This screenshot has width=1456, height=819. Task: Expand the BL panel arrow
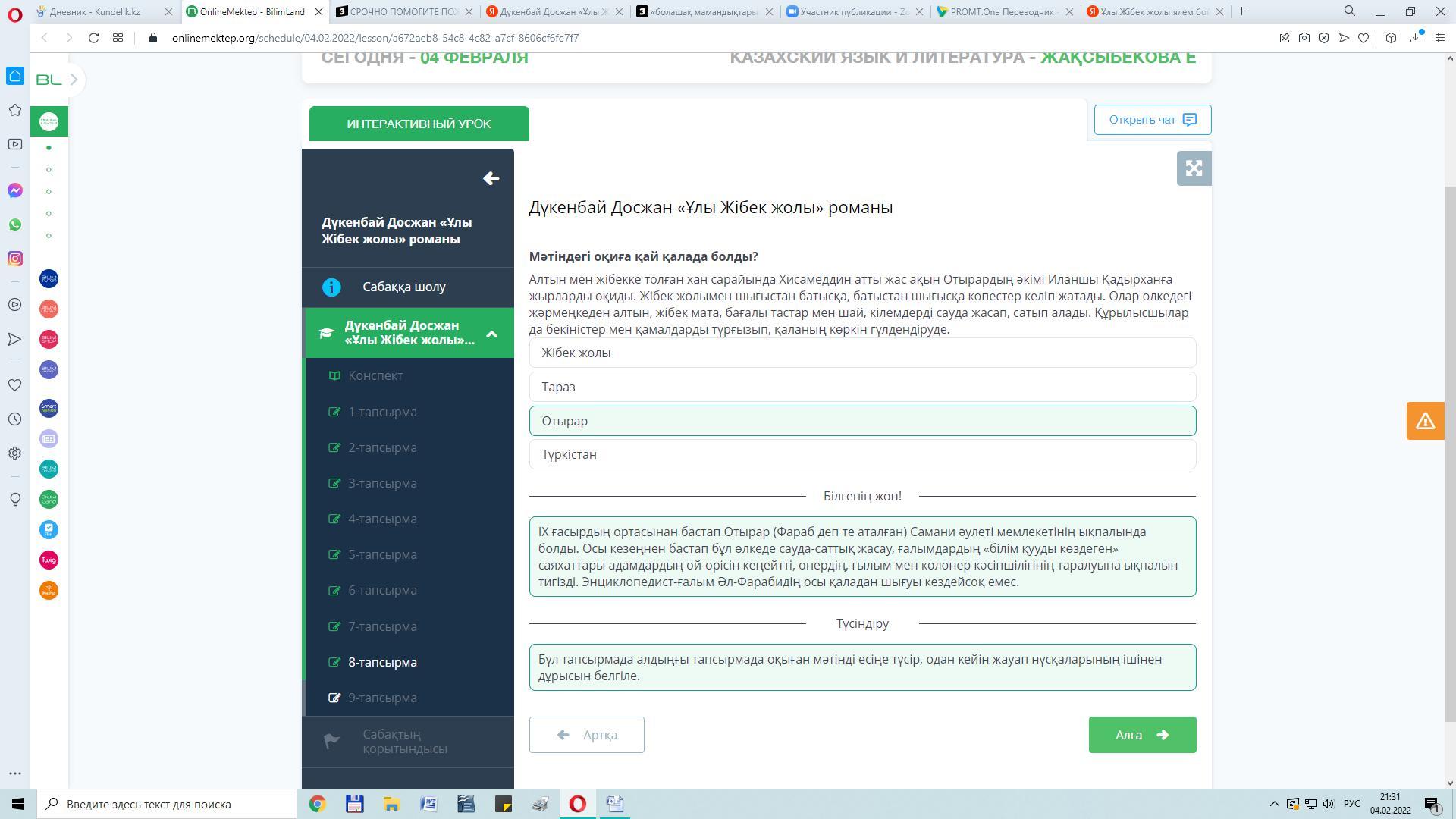tap(74, 80)
